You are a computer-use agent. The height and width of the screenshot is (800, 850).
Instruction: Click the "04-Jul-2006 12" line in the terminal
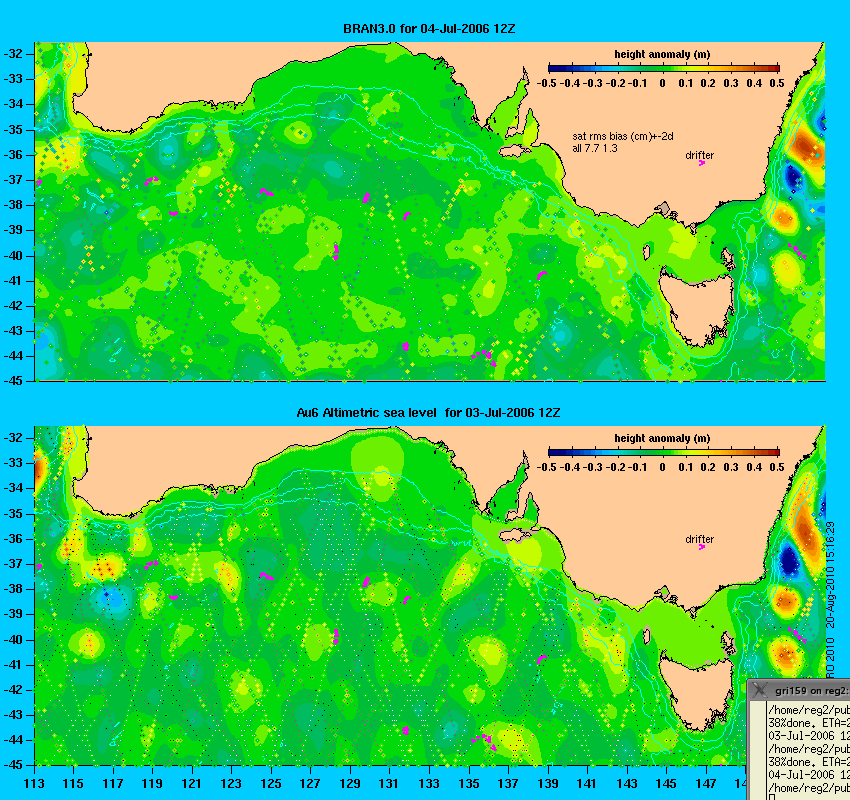[809, 775]
